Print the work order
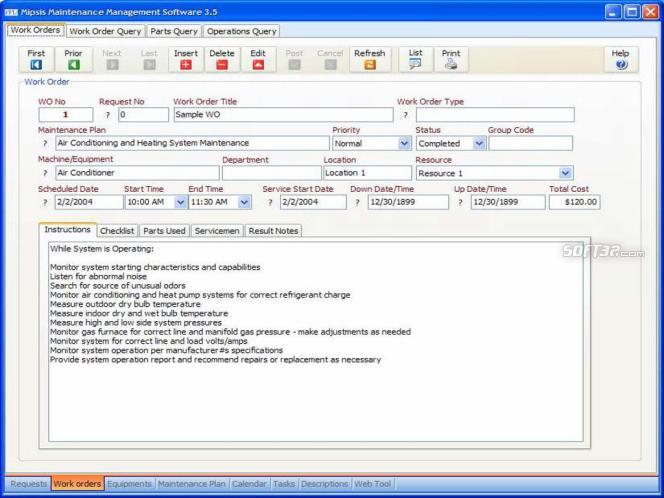The image size is (664, 498). (x=451, y=59)
